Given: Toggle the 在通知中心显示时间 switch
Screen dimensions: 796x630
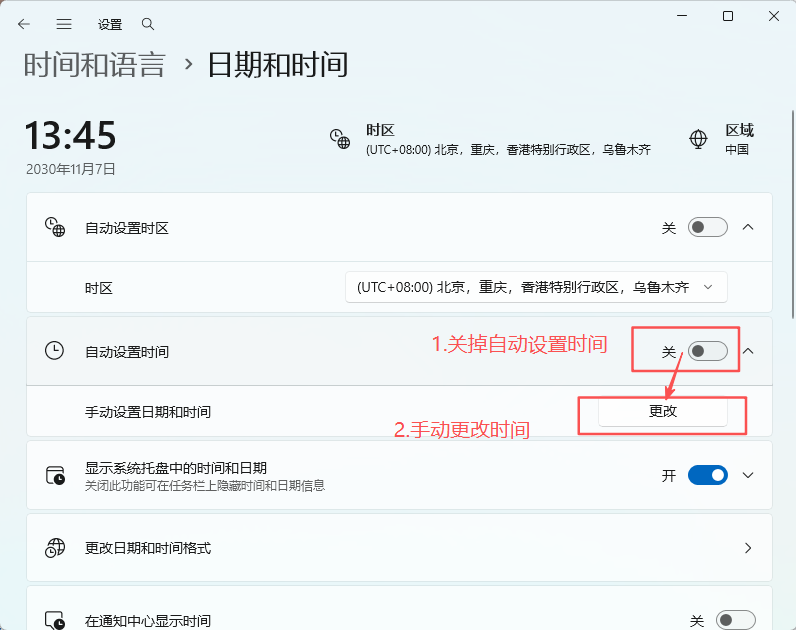Looking at the screenshot, I should click(734, 621).
